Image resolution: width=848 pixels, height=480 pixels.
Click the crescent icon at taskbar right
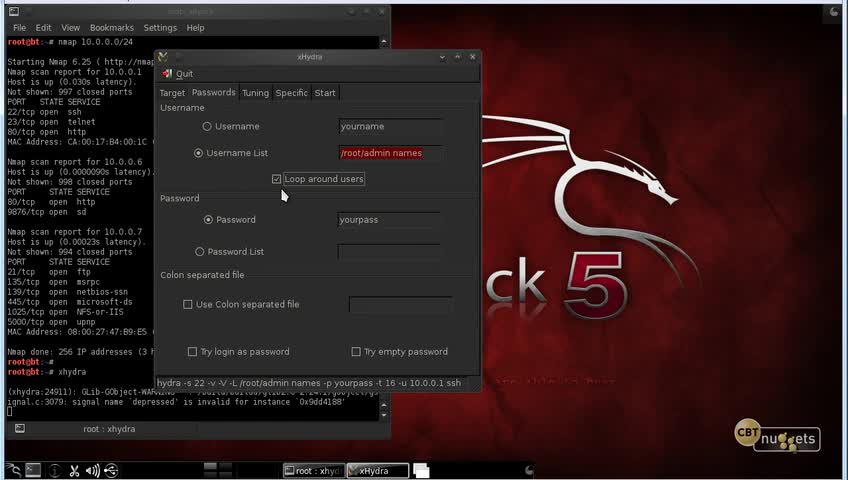529,470
